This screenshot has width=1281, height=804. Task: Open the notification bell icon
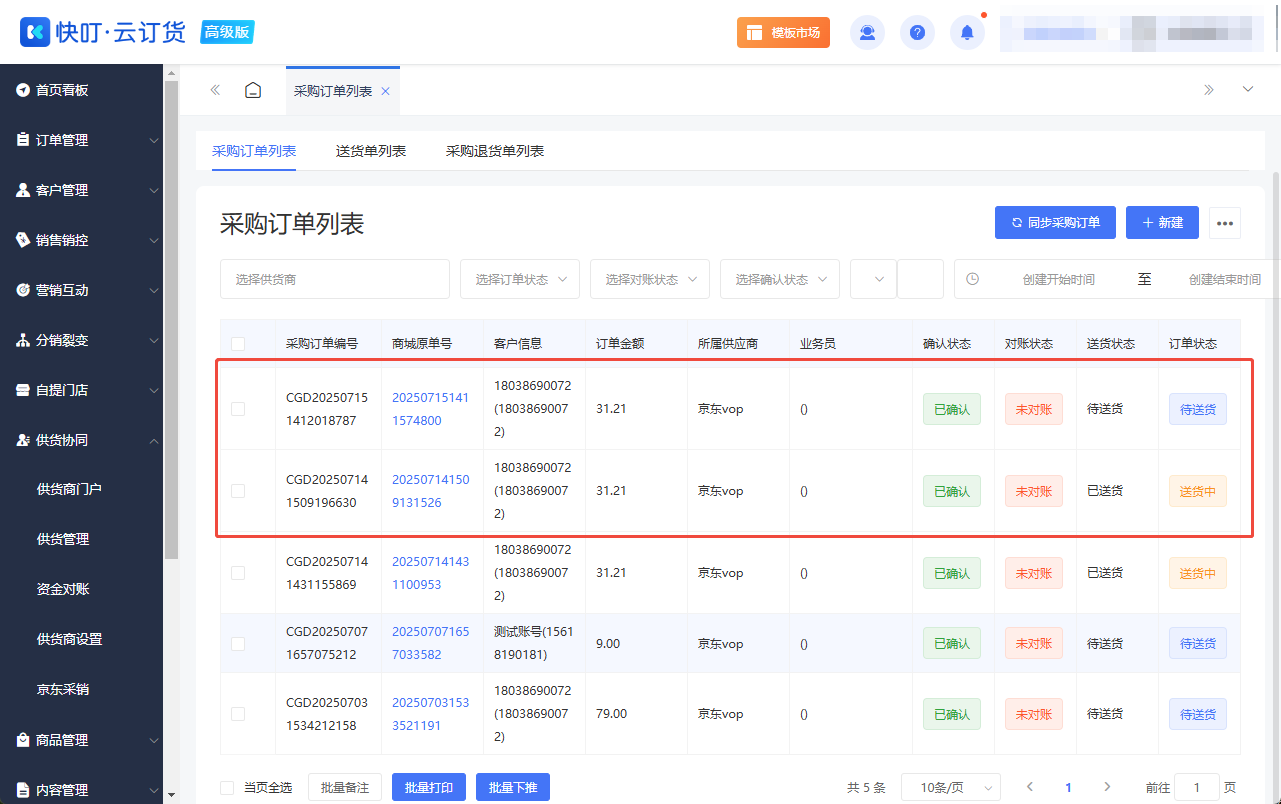pyautogui.click(x=967, y=32)
